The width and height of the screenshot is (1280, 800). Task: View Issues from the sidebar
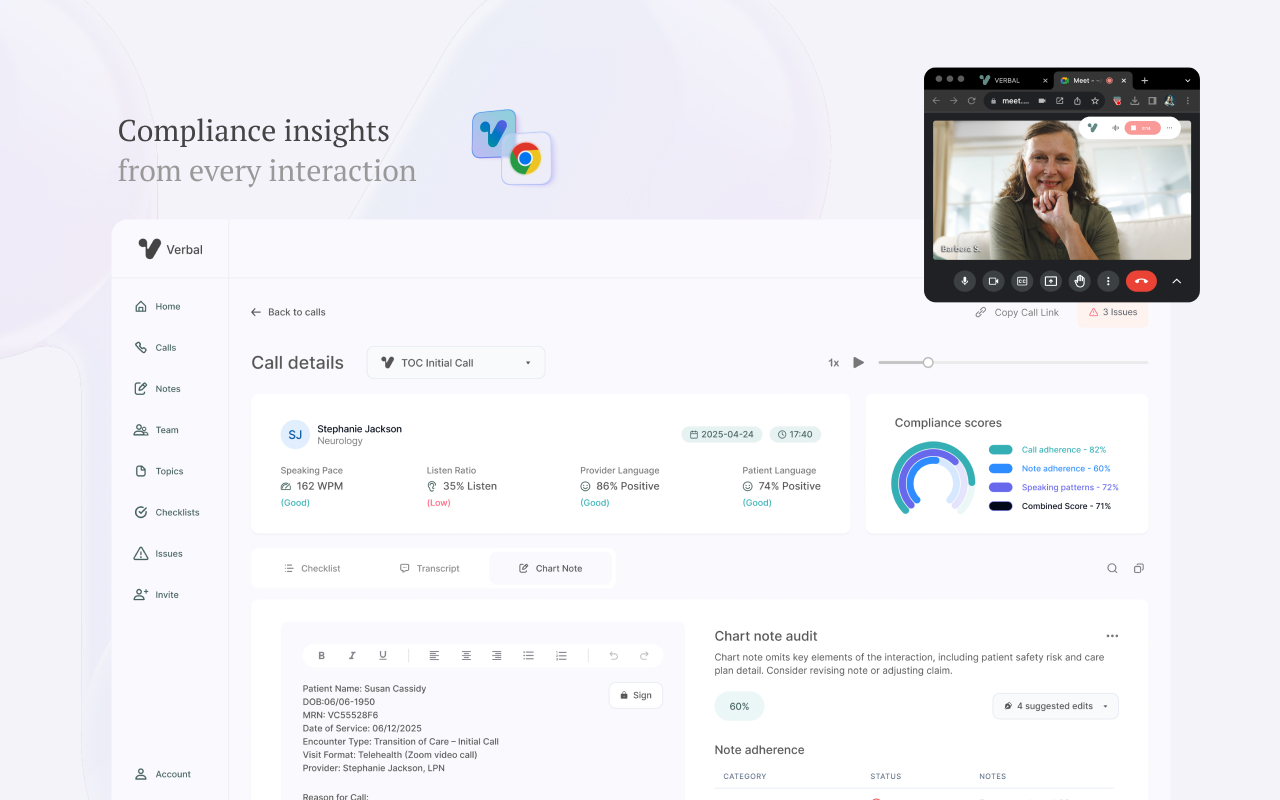158,553
